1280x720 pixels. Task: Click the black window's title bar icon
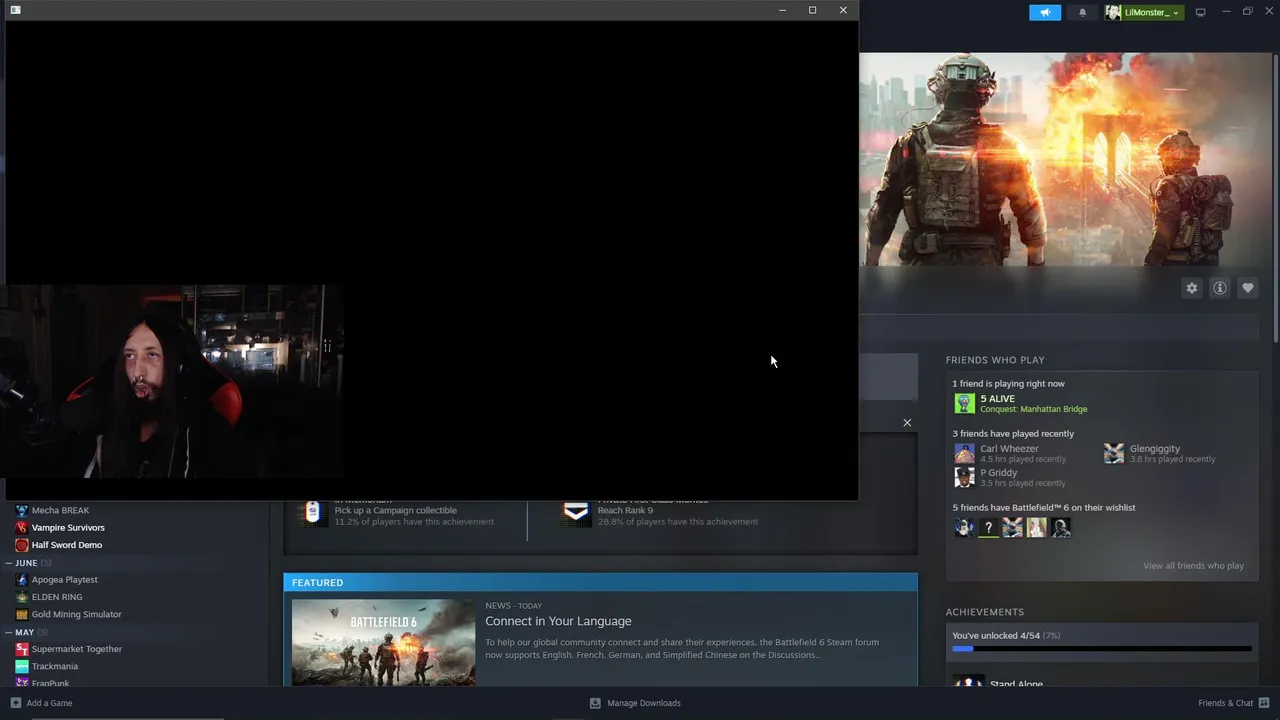click(x=15, y=10)
